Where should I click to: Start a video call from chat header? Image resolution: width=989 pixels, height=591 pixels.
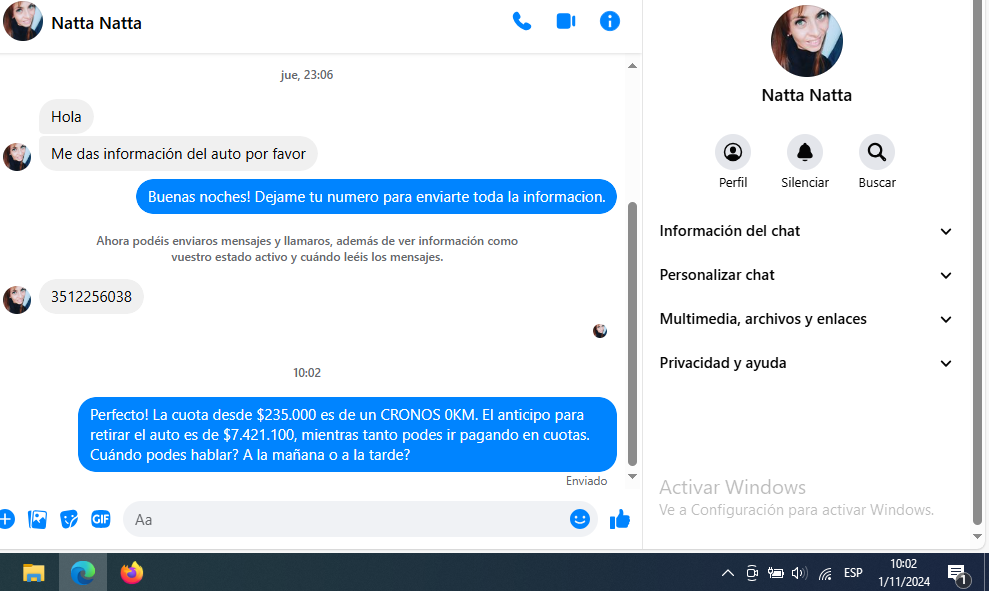[x=566, y=21]
